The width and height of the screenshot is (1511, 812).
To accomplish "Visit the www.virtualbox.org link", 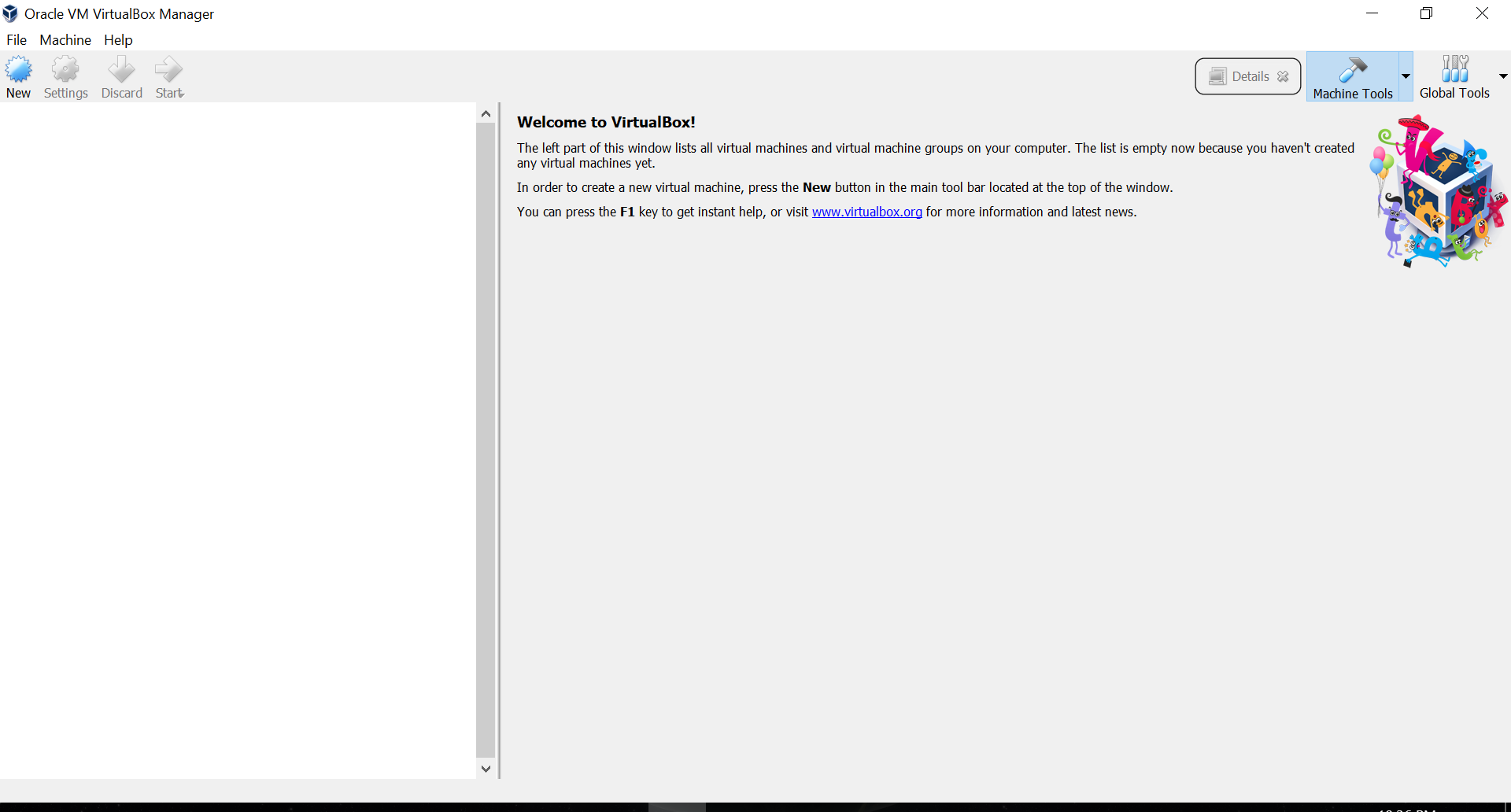I will 866,212.
